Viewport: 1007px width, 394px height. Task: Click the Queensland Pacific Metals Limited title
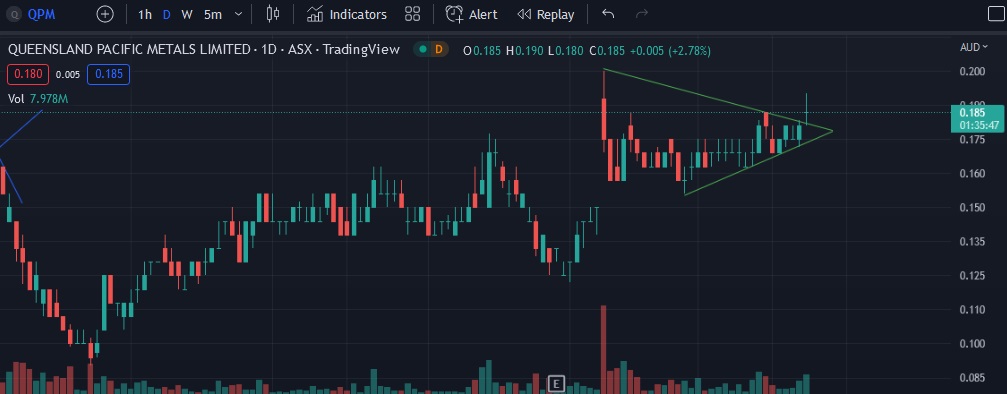(x=128, y=49)
